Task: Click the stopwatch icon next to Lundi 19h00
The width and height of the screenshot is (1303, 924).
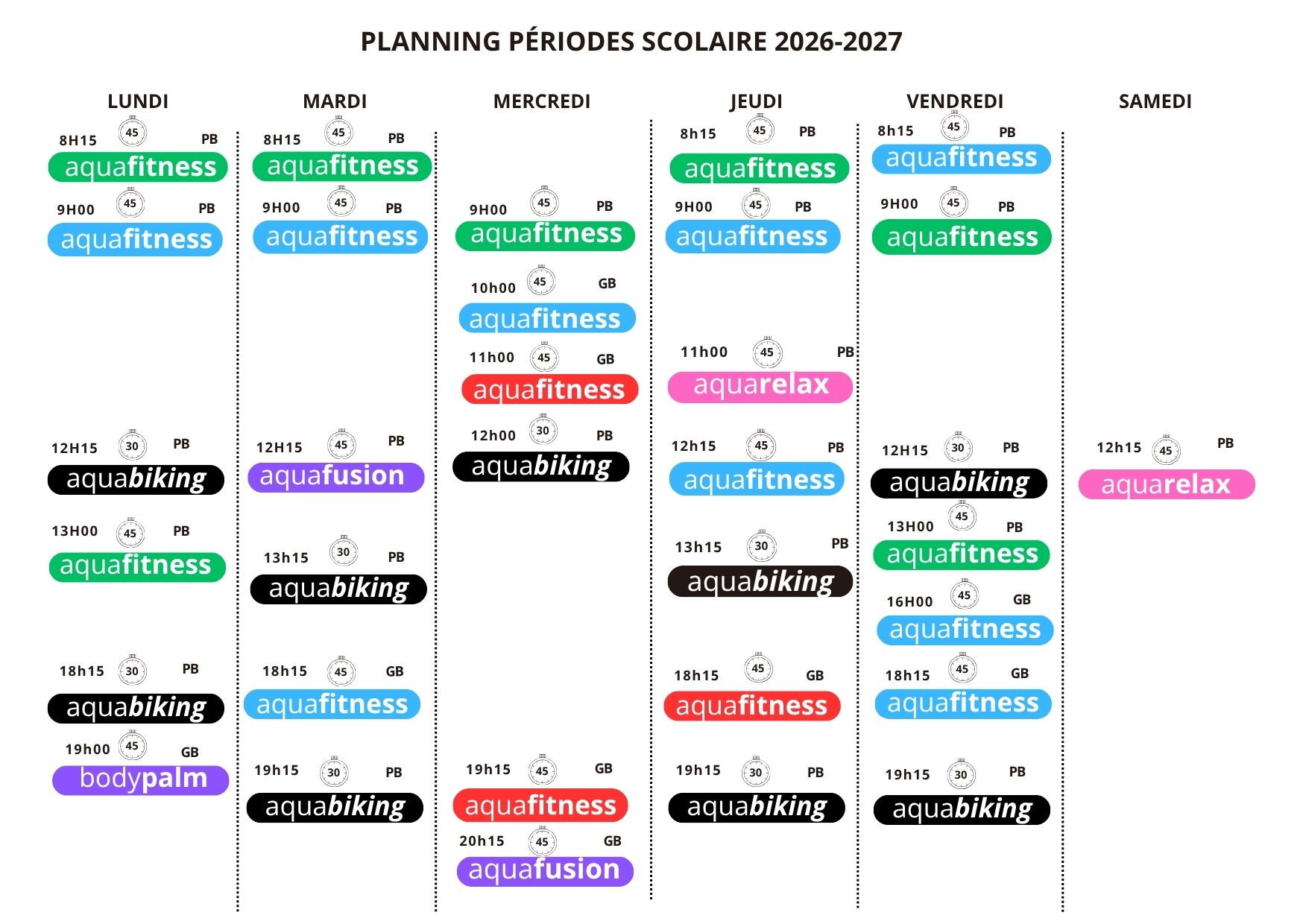Action: 132,745
